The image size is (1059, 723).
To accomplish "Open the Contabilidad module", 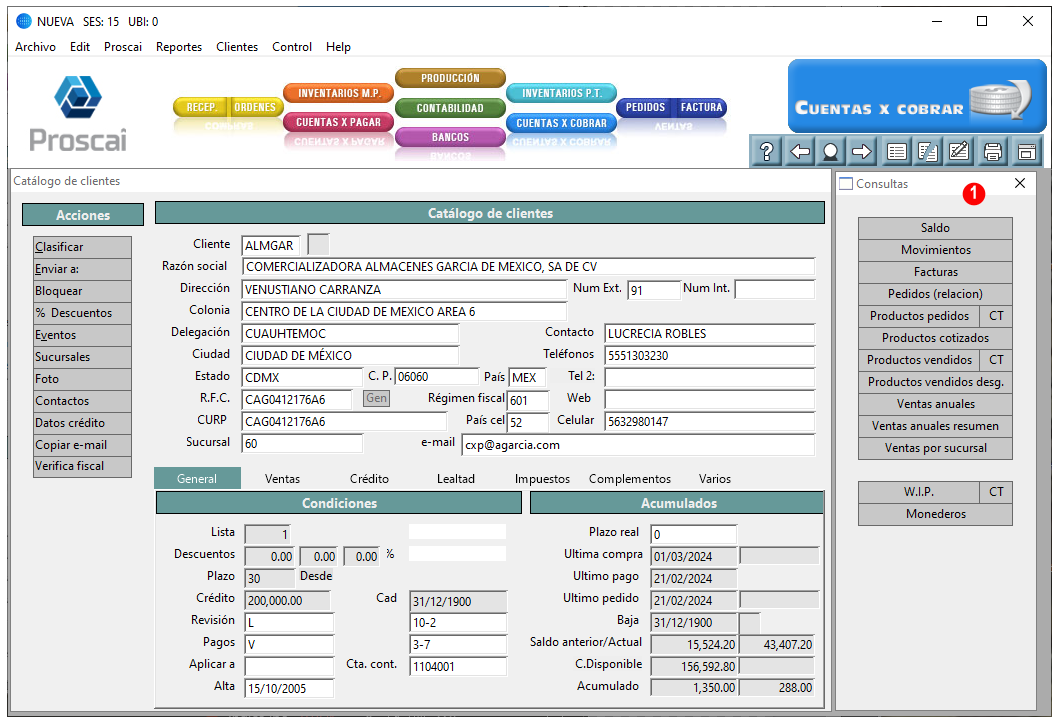I will [450, 108].
